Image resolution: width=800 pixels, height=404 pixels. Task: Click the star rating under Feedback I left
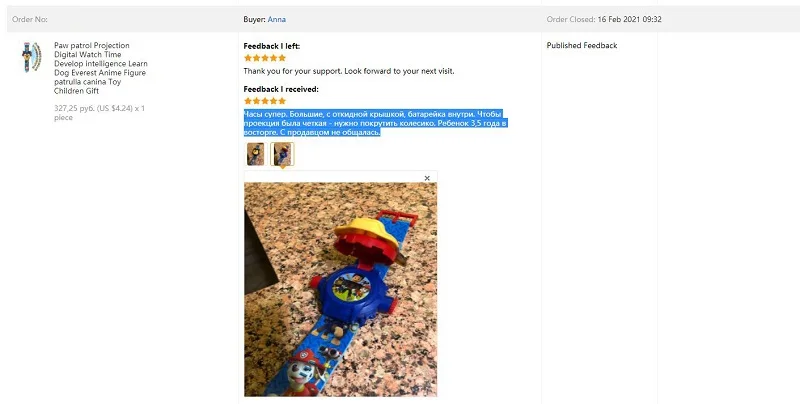(x=265, y=58)
